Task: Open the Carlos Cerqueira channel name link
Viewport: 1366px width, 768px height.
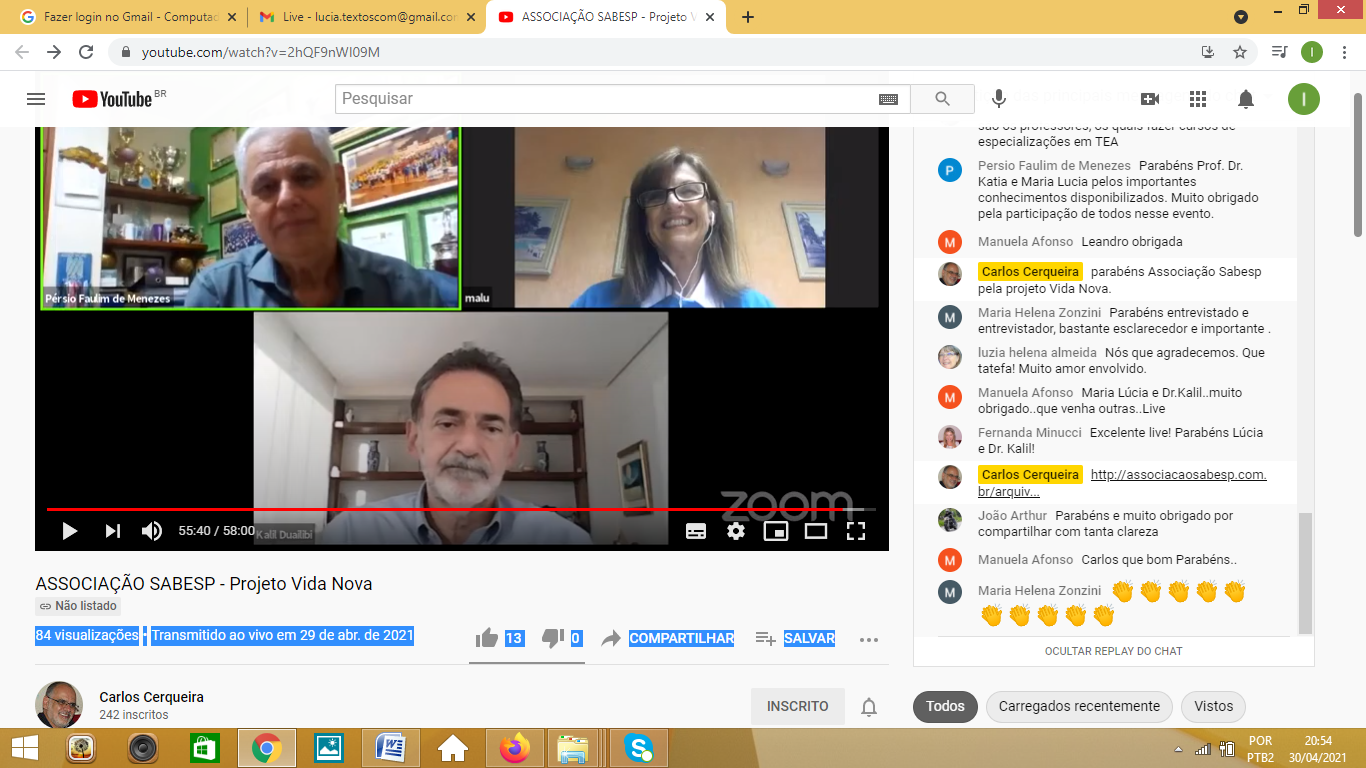Action: point(151,697)
